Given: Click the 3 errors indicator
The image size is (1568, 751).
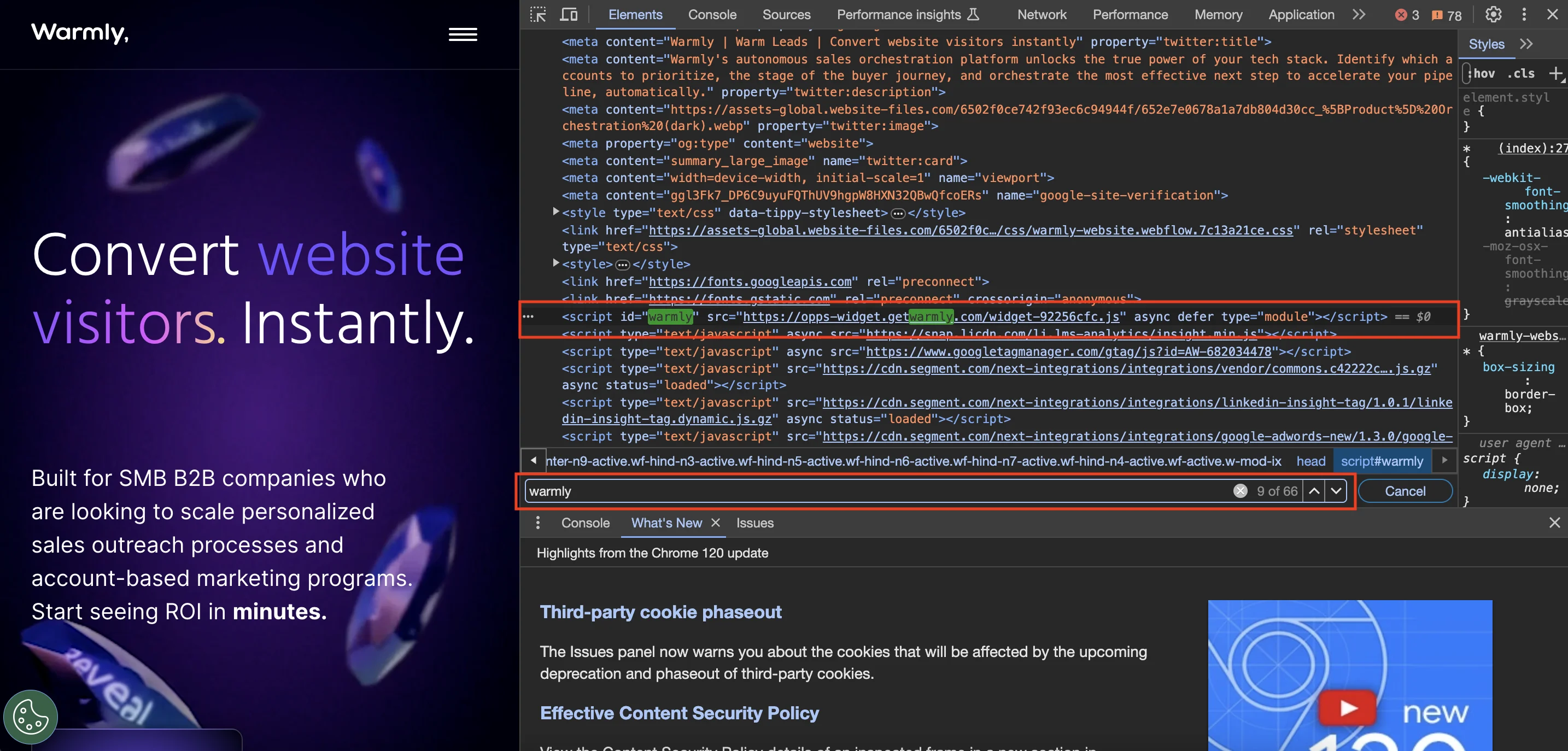Looking at the screenshot, I should click(x=1407, y=15).
